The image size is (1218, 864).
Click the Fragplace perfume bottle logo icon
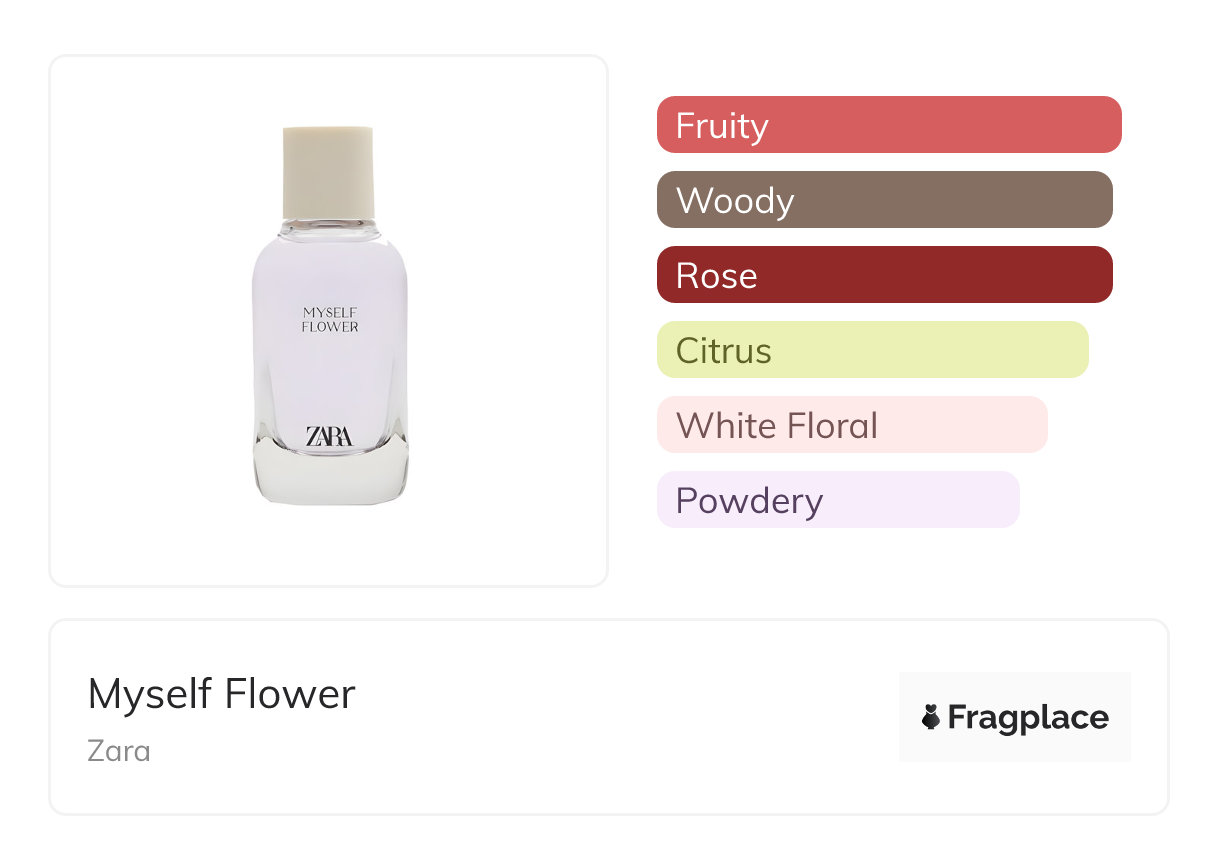931,717
